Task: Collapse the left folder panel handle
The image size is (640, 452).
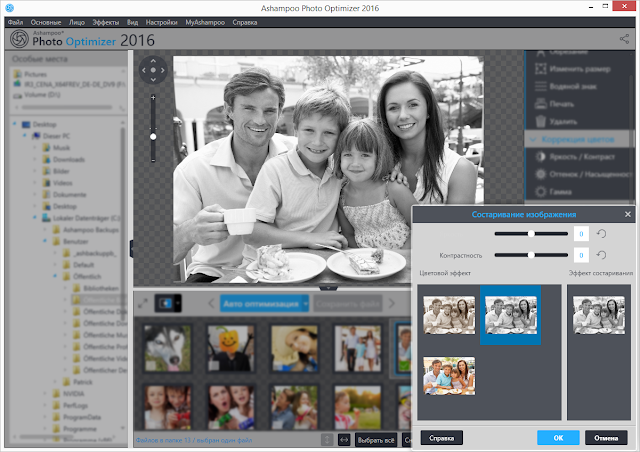Action: tap(131, 249)
